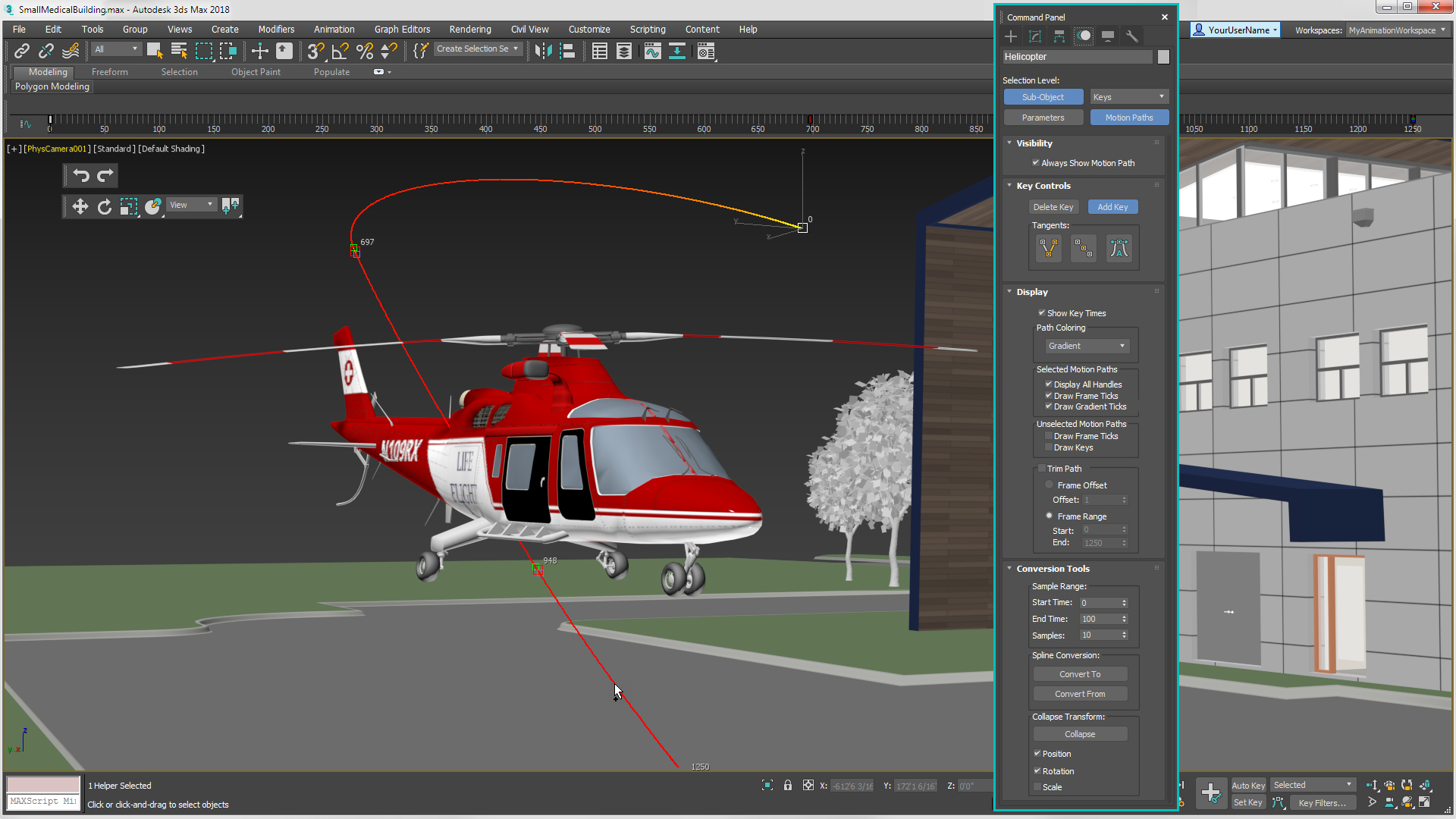Select the Parameters tab

pyautogui.click(x=1043, y=118)
